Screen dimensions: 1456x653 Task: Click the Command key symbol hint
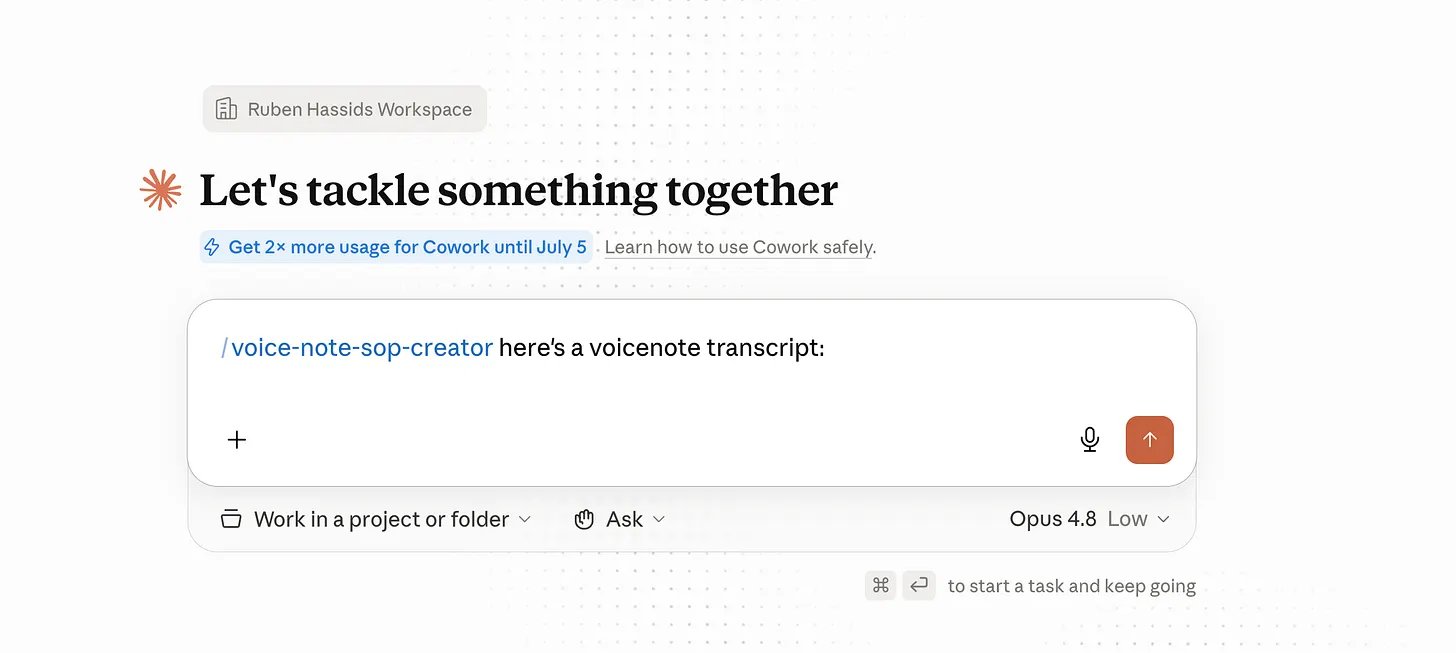point(881,586)
